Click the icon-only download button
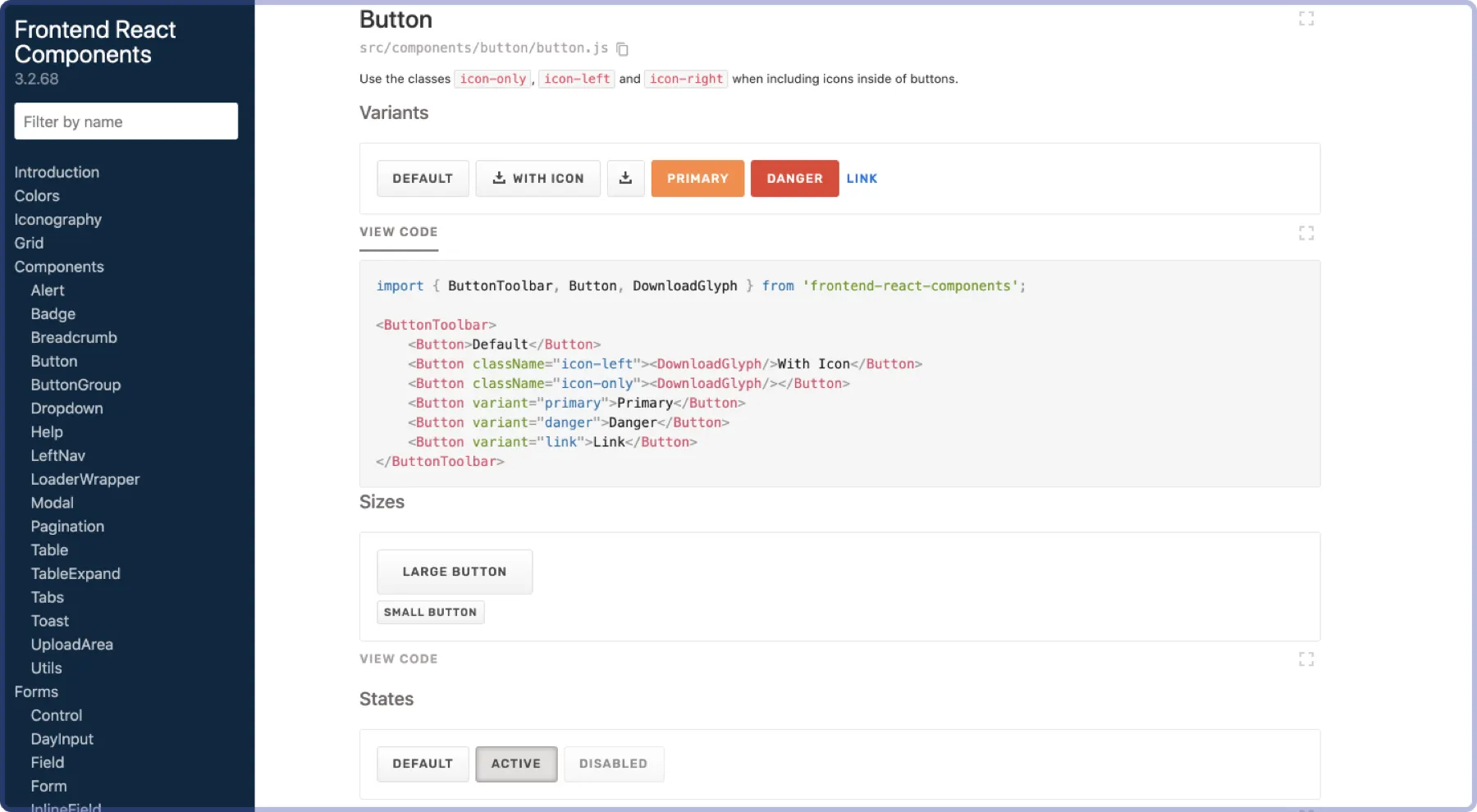1477x812 pixels. 625,179
